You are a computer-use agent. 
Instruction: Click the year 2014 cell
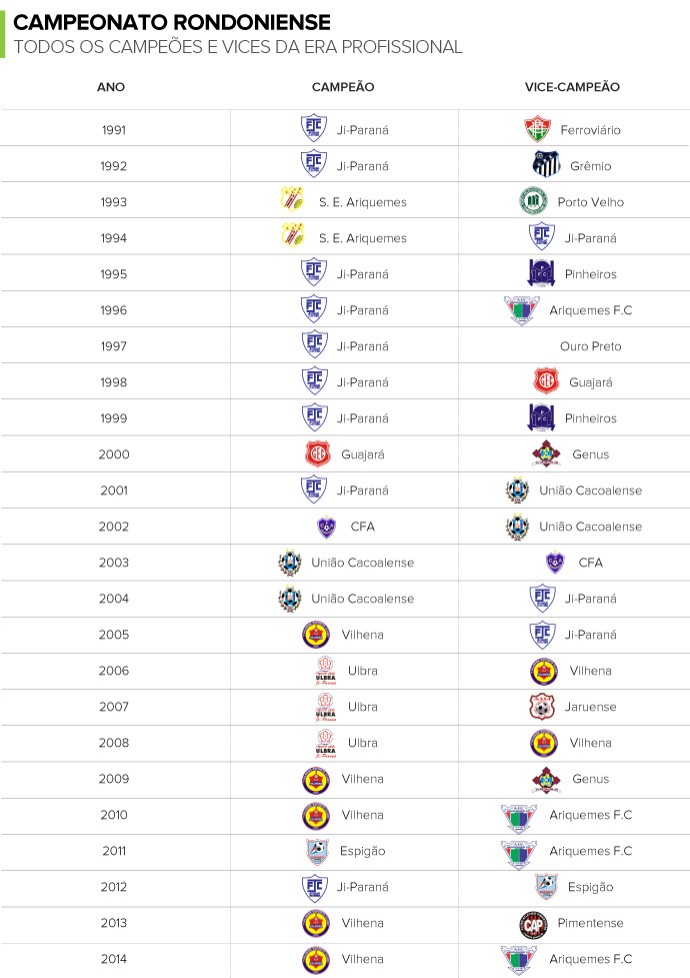tap(114, 959)
